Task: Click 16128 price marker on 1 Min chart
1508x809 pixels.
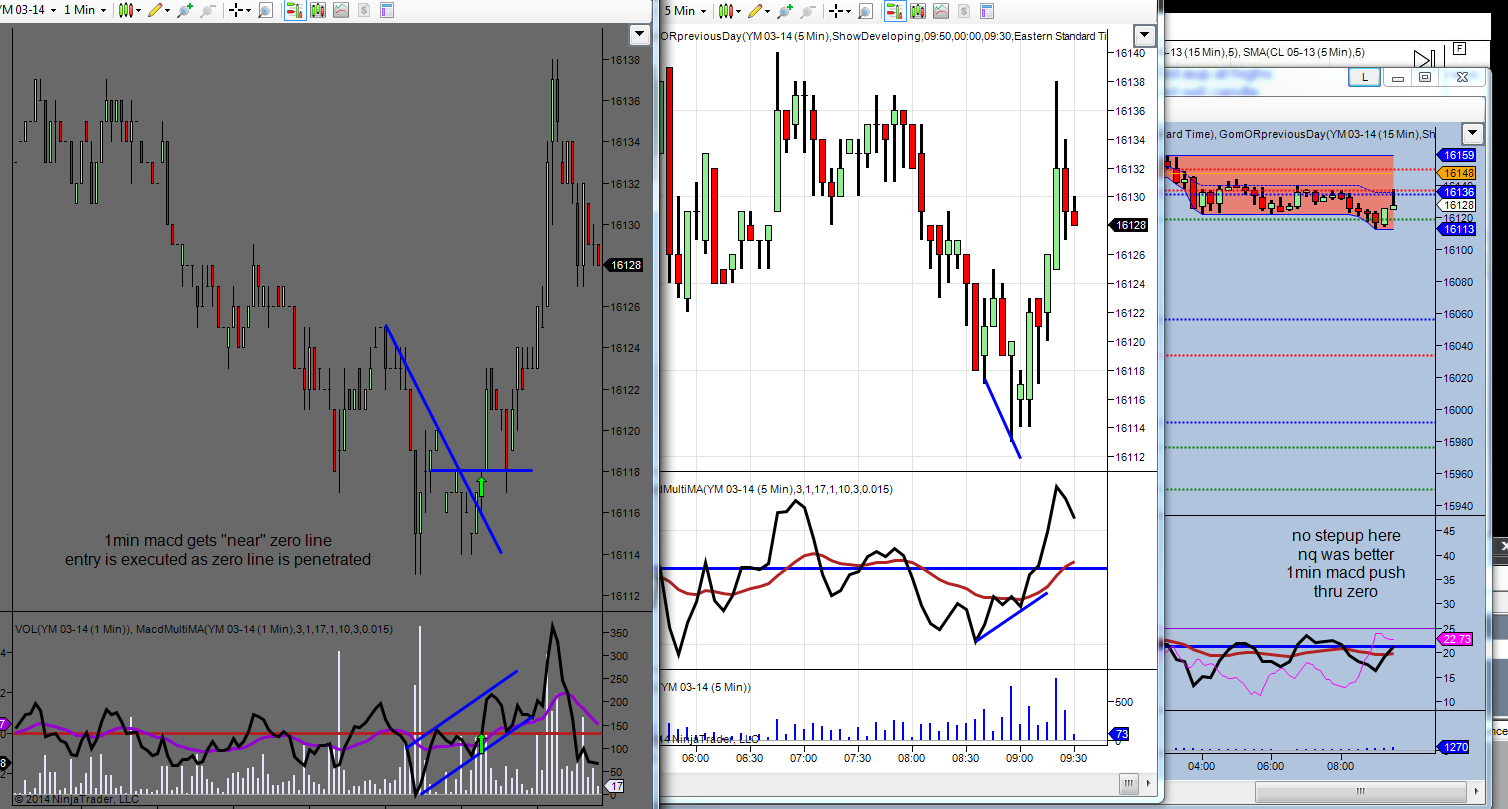Action: point(625,265)
